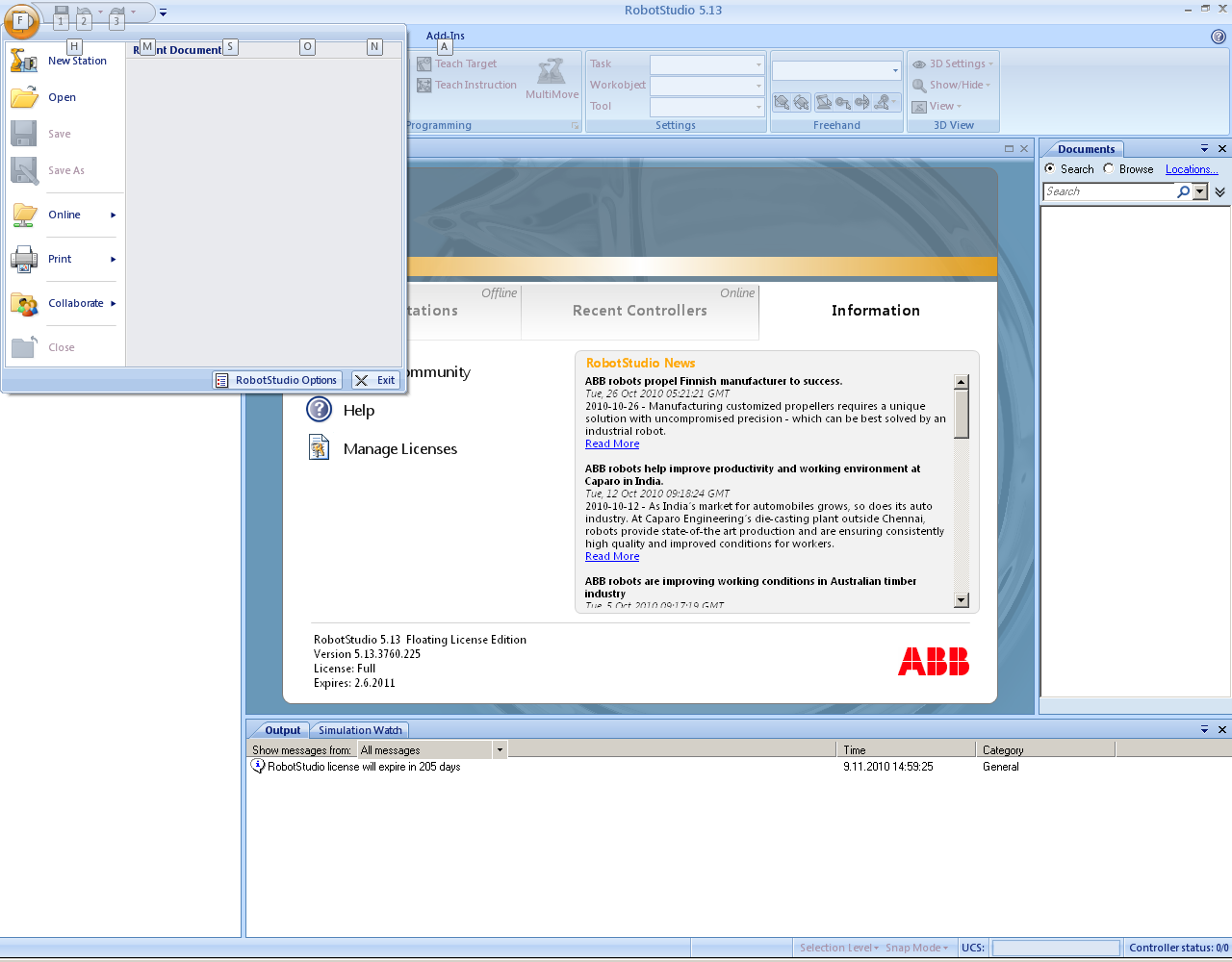Expand the Show/Hide dropdown
Screen dimensions: 1232x962
951,85
